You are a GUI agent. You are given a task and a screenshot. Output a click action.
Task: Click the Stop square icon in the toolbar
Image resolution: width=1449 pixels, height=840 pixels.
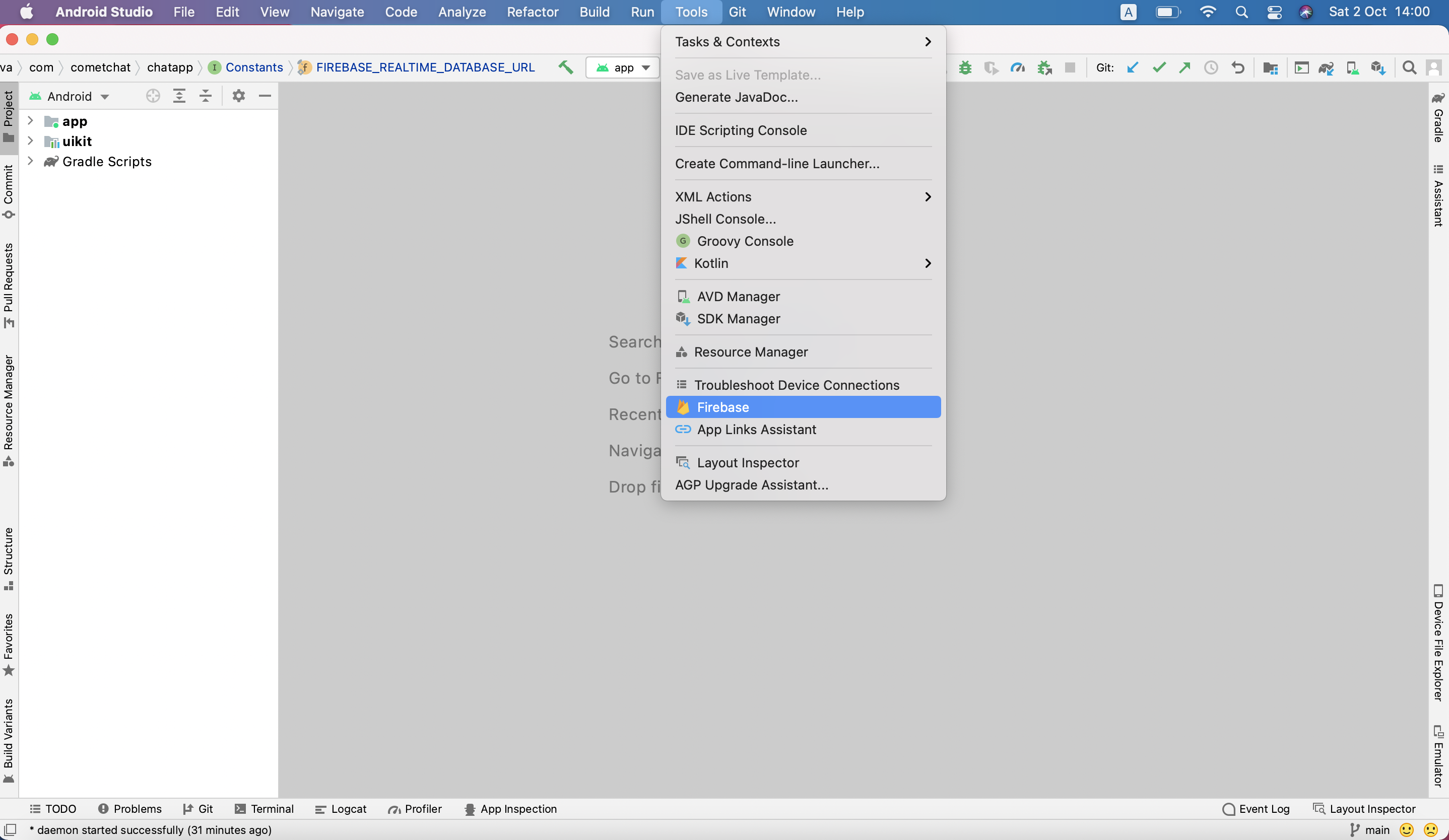pos(1070,68)
